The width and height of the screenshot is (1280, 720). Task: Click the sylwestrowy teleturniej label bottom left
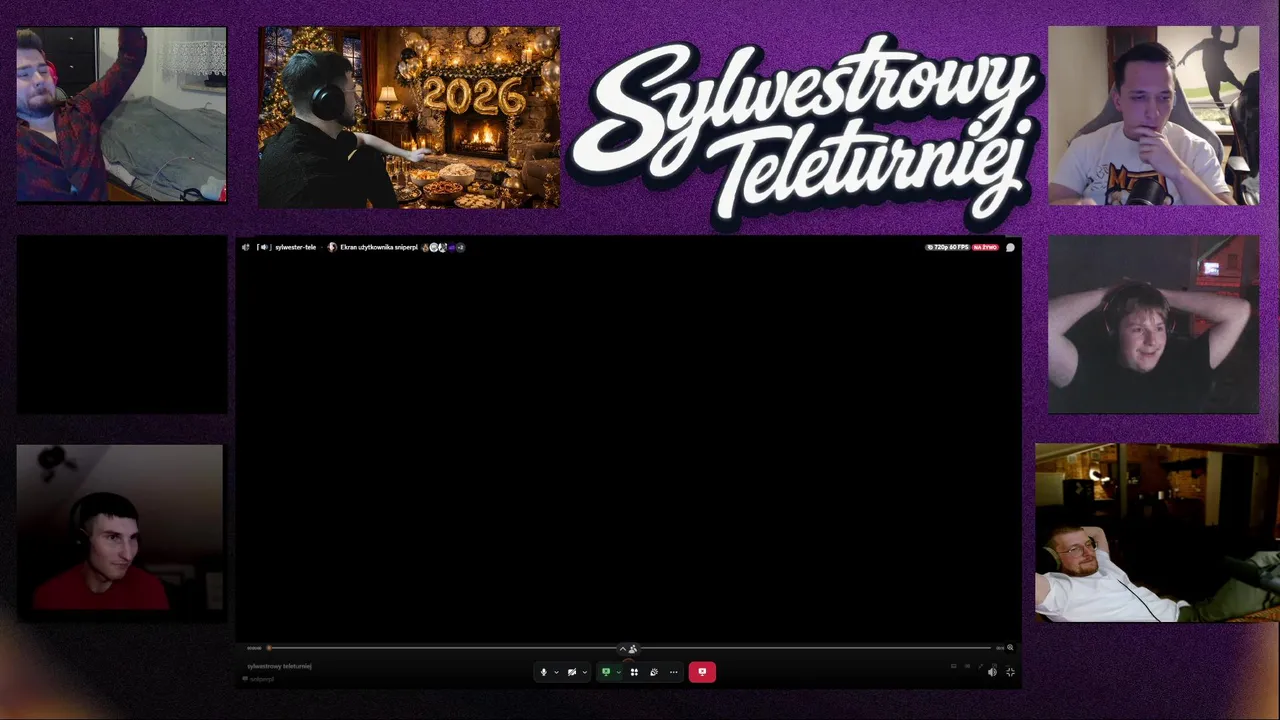(x=279, y=666)
